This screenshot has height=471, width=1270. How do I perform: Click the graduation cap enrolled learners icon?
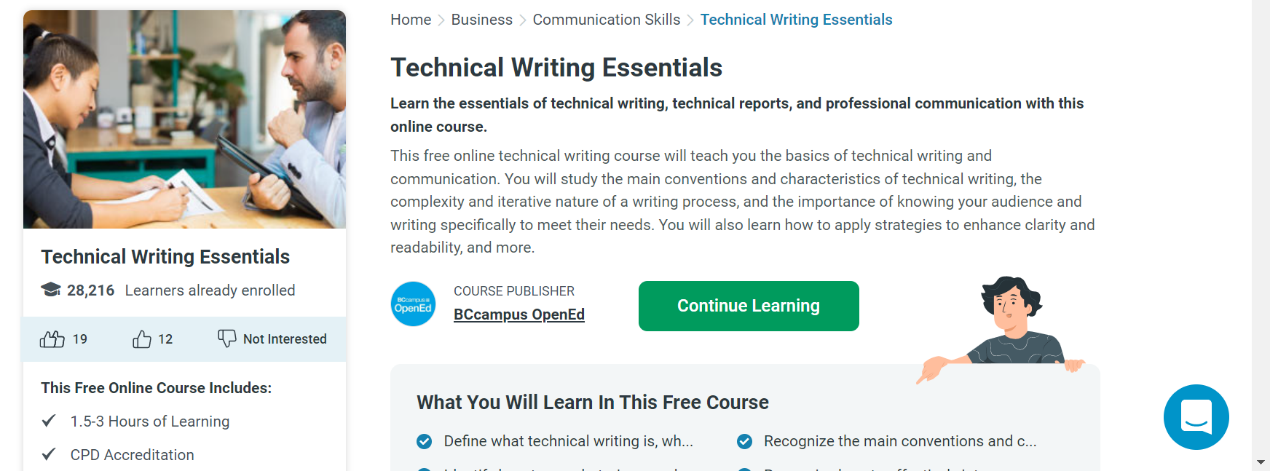pyautogui.click(x=50, y=290)
